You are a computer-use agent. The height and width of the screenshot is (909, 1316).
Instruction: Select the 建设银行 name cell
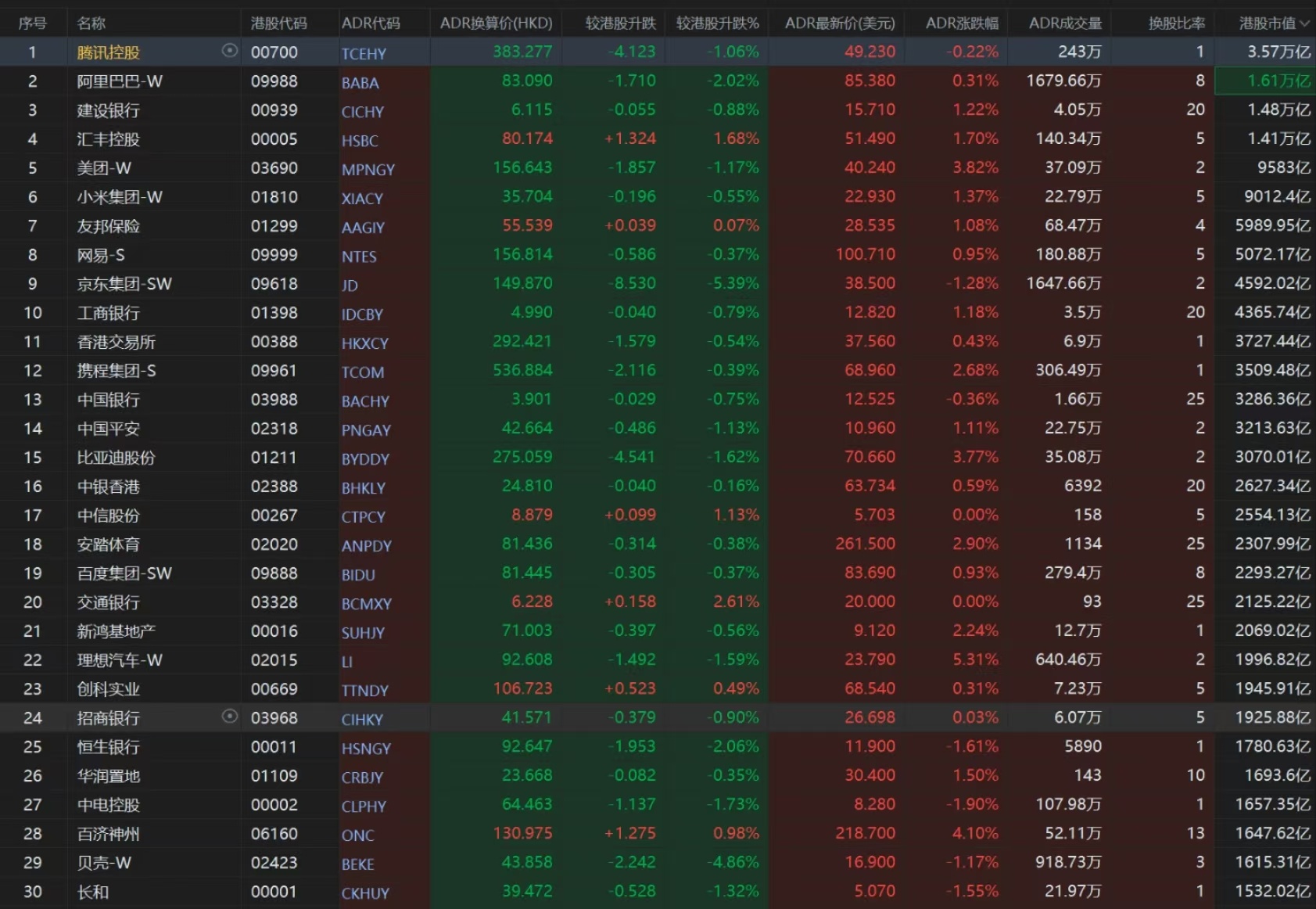(x=109, y=110)
